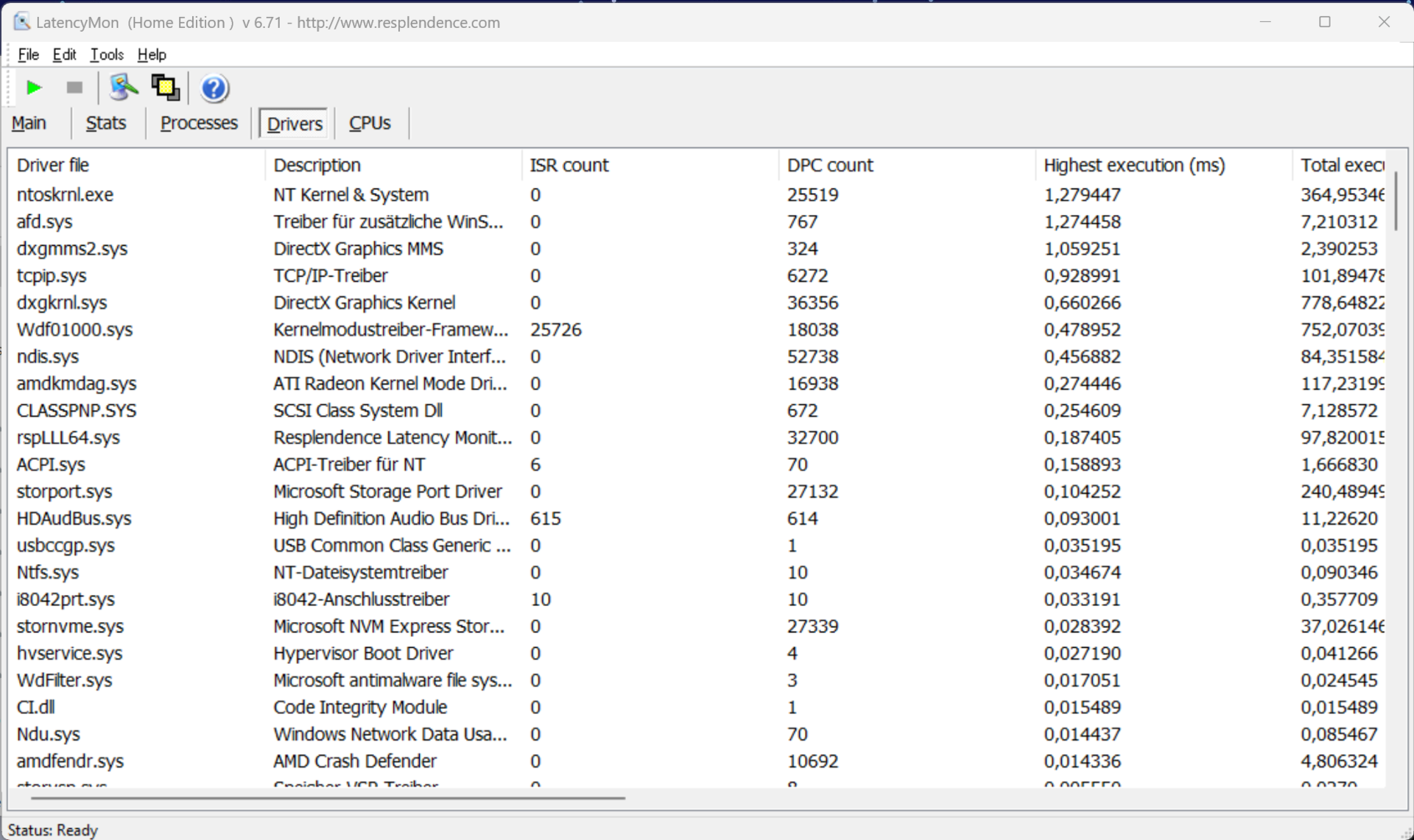This screenshot has width=1414, height=840.
Task: Select the Wdf01000.sys driver row
Action: [74, 329]
